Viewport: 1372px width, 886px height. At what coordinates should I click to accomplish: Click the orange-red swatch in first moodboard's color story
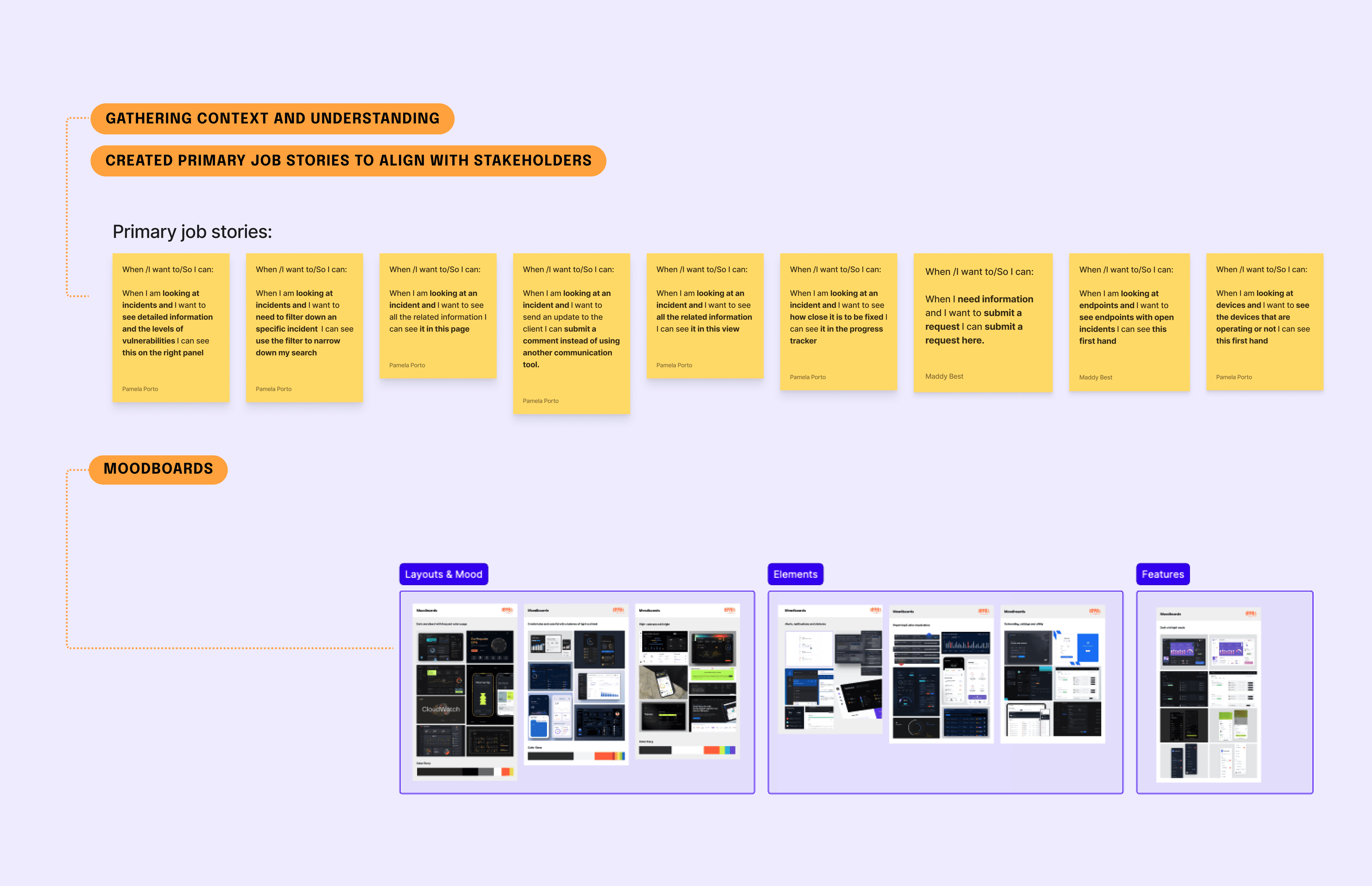(506, 771)
